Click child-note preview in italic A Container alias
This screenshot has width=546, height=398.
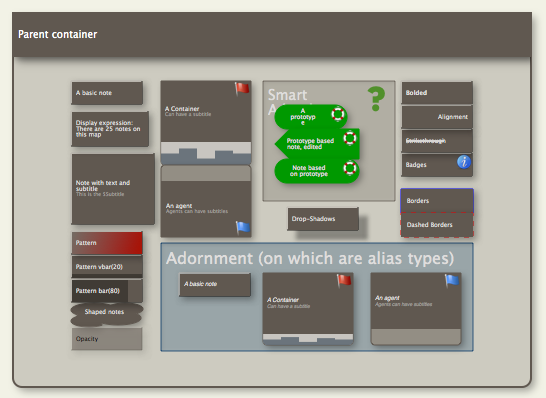(x=308, y=339)
